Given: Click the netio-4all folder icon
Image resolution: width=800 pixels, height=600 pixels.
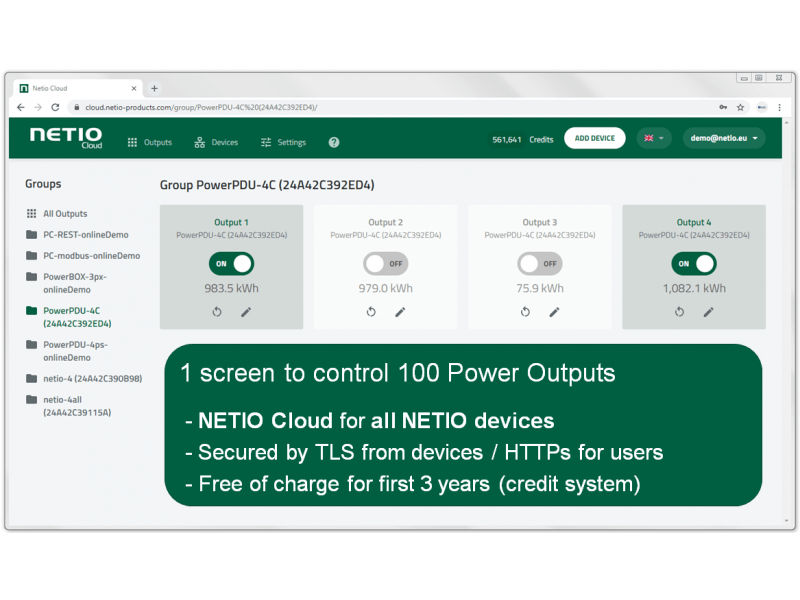Looking at the screenshot, I should click(32, 399).
